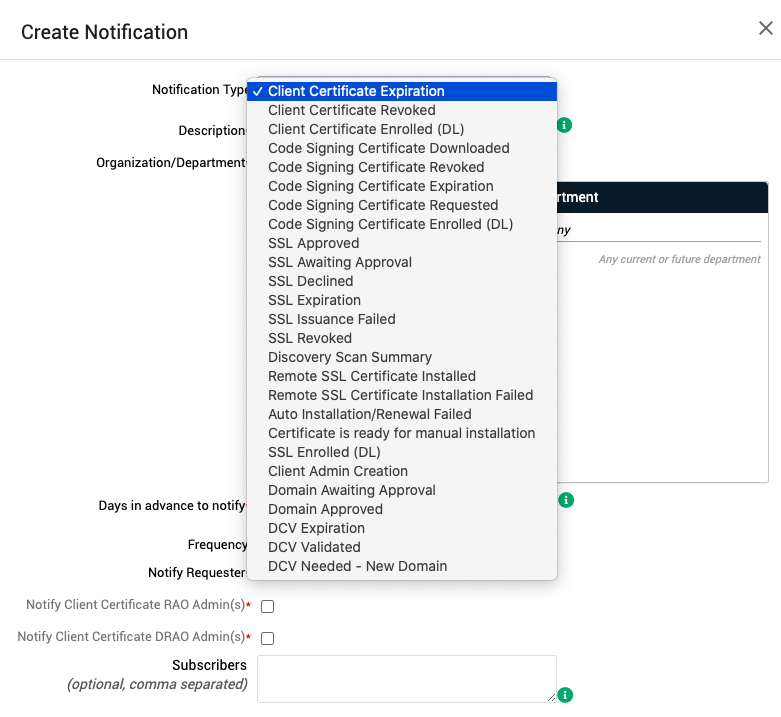
Task: Select Client Admin Creation option
Action: coord(338,471)
